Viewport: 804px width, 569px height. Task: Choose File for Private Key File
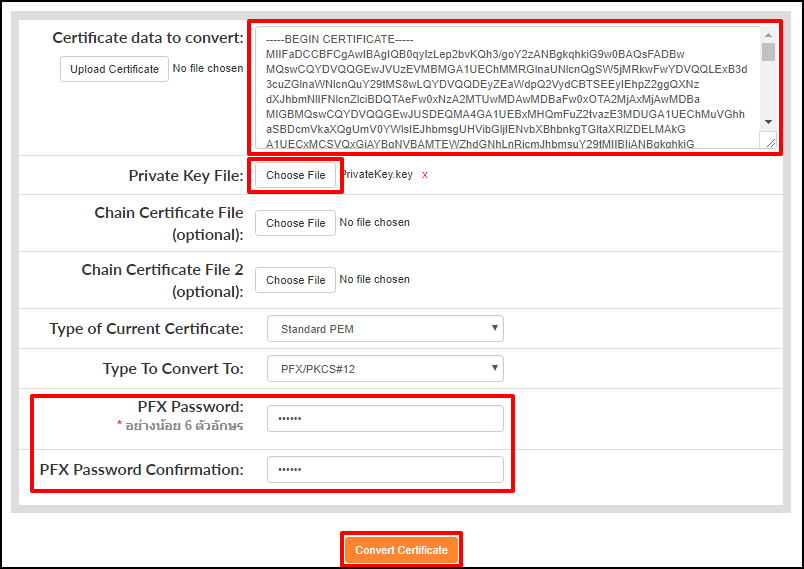[296, 175]
